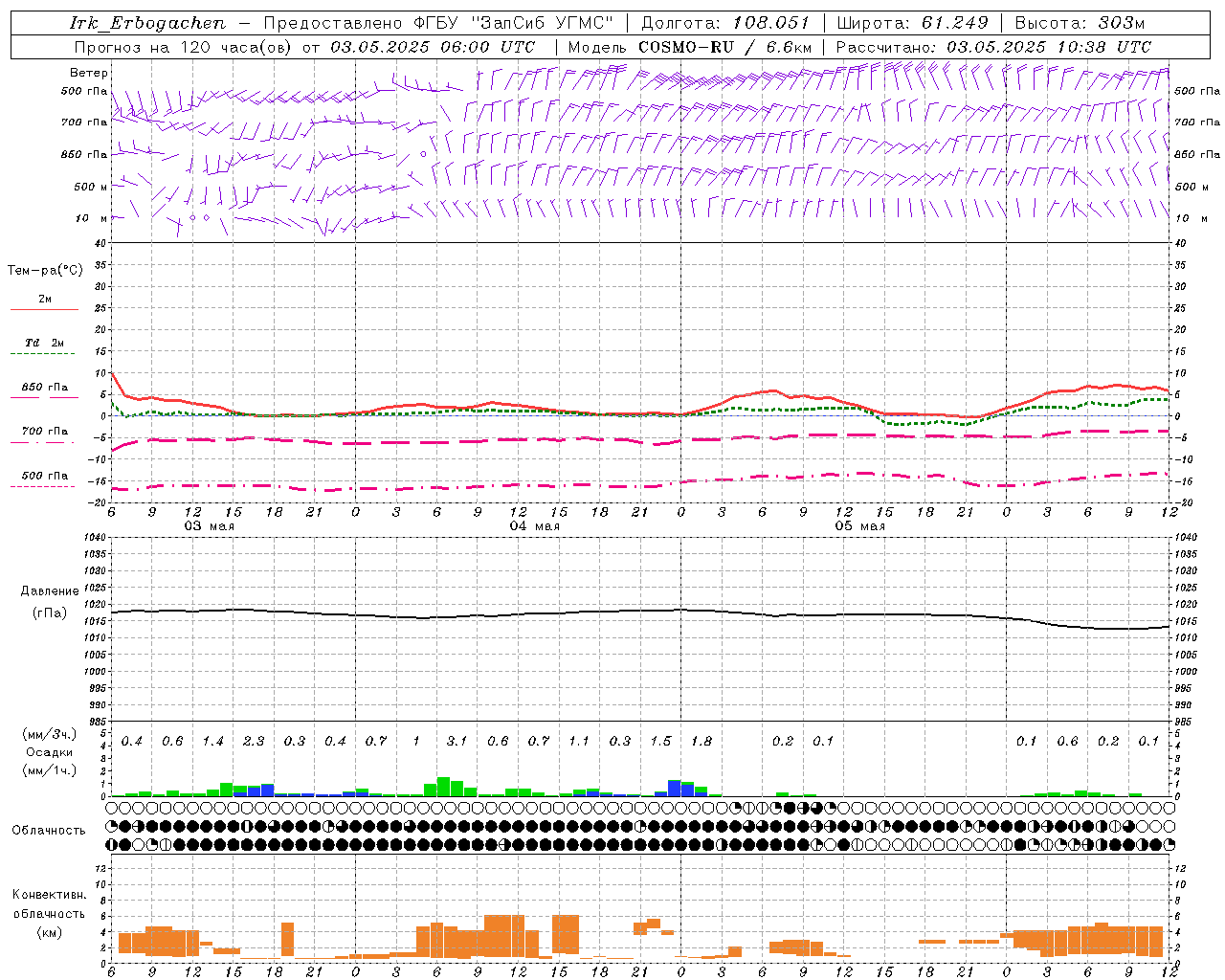Click the 10 м label right of wind panel
This screenshot has width=1225, height=980.
pos(1191,218)
